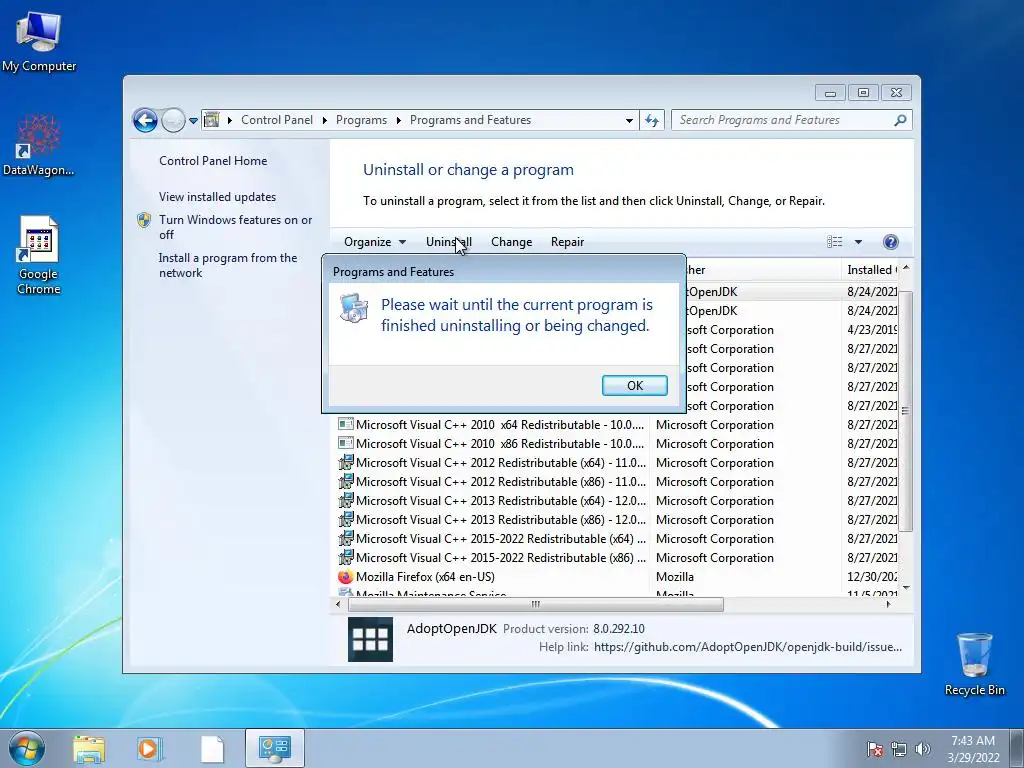The image size is (1024, 768).
Task: Go back with the blue Back arrow
Action: pyautogui.click(x=145, y=120)
